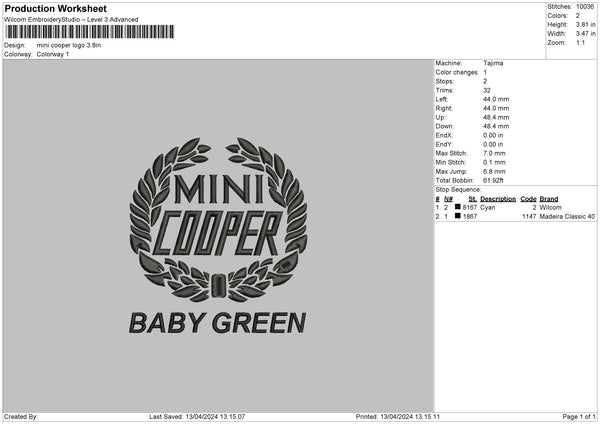The height and width of the screenshot is (424, 600).
Task: Click the stitch count 8167
Action: coord(470,208)
